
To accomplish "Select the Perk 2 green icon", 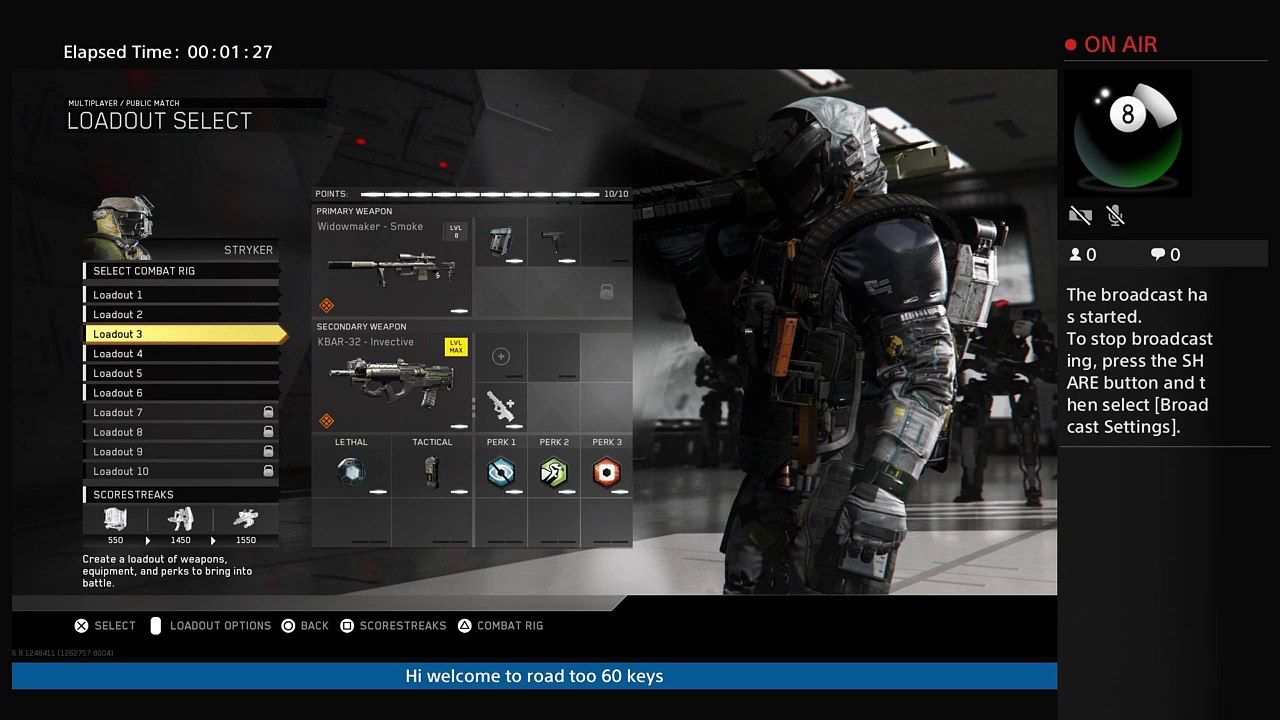I will [x=554, y=472].
